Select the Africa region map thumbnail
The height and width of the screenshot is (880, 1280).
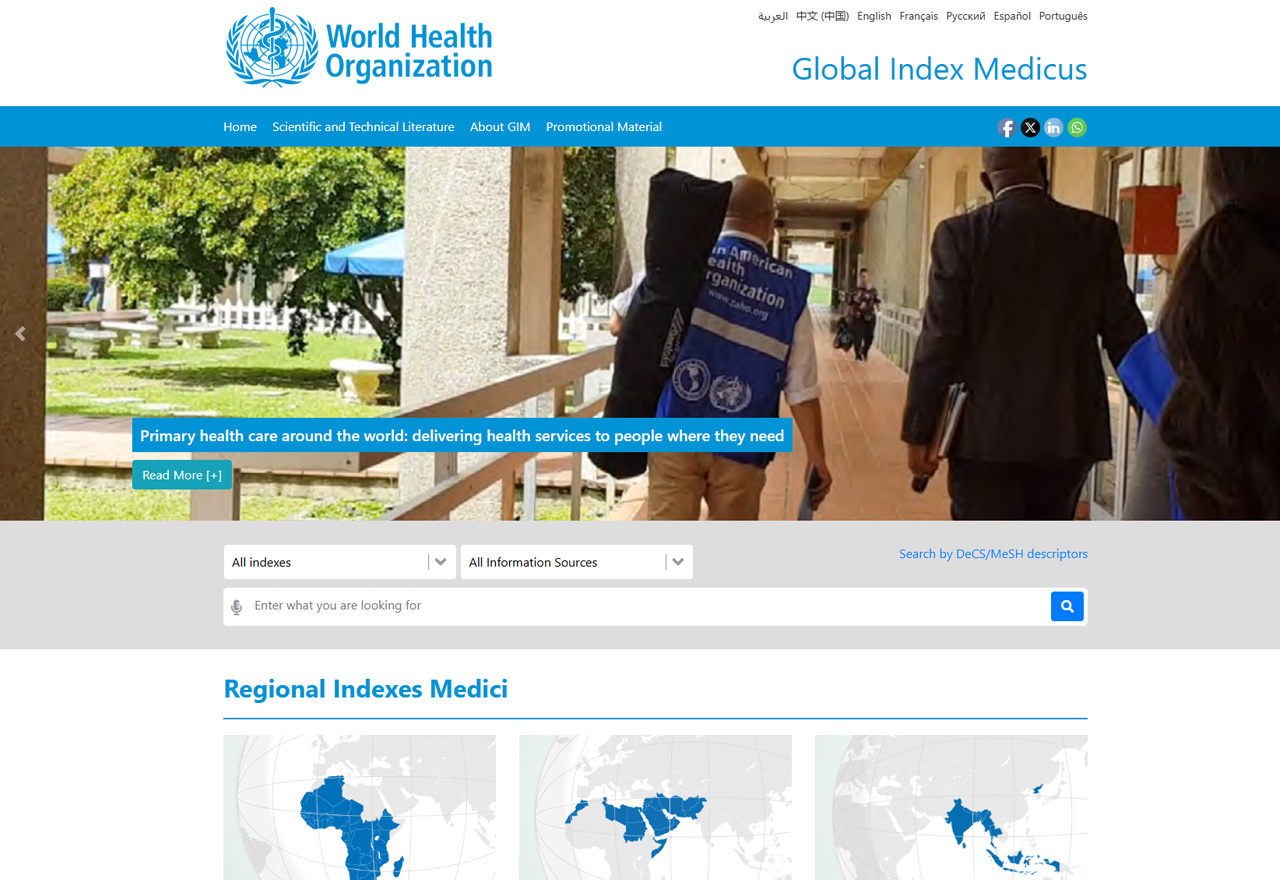tap(359, 807)
